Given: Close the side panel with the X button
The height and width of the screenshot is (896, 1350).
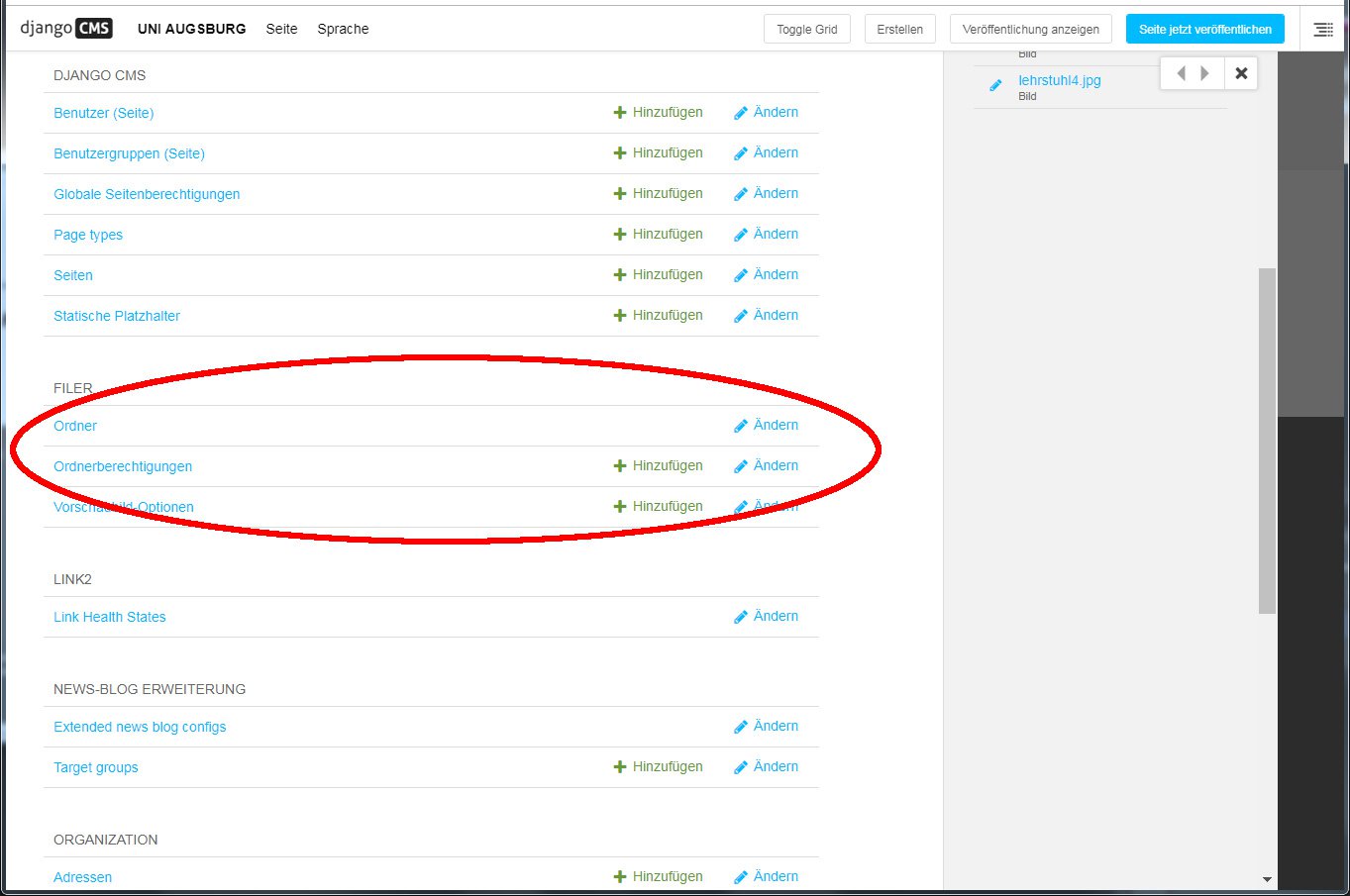Looking at the screenshot, I should coord(1241,73).
